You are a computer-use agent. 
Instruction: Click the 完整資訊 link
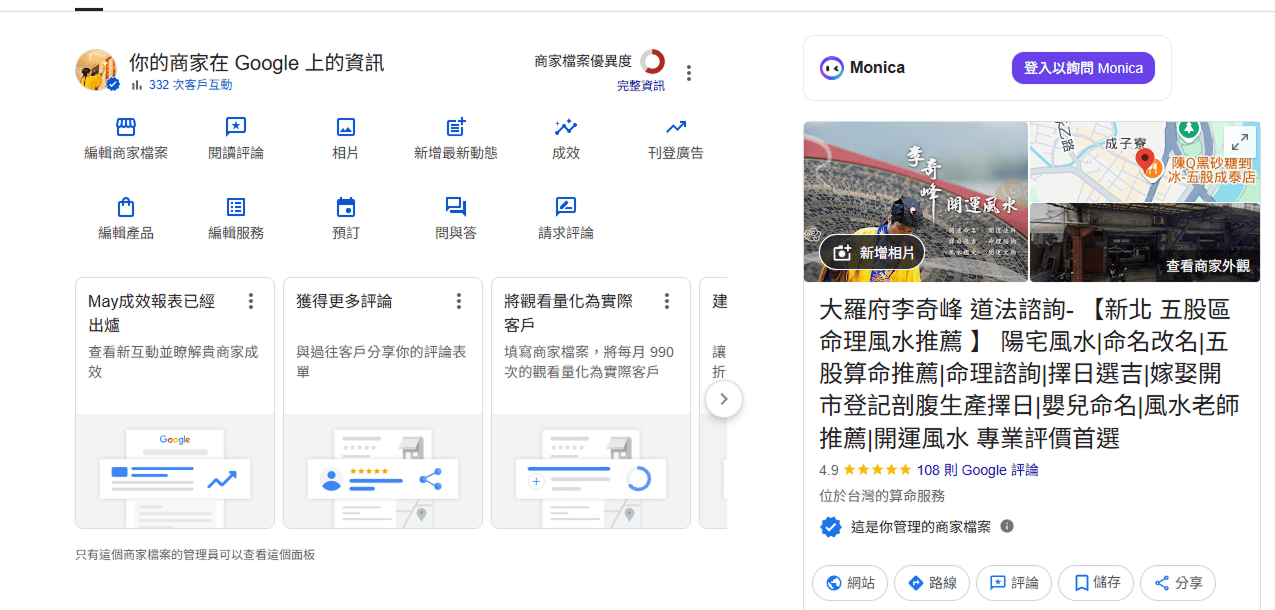pos(641,86)
